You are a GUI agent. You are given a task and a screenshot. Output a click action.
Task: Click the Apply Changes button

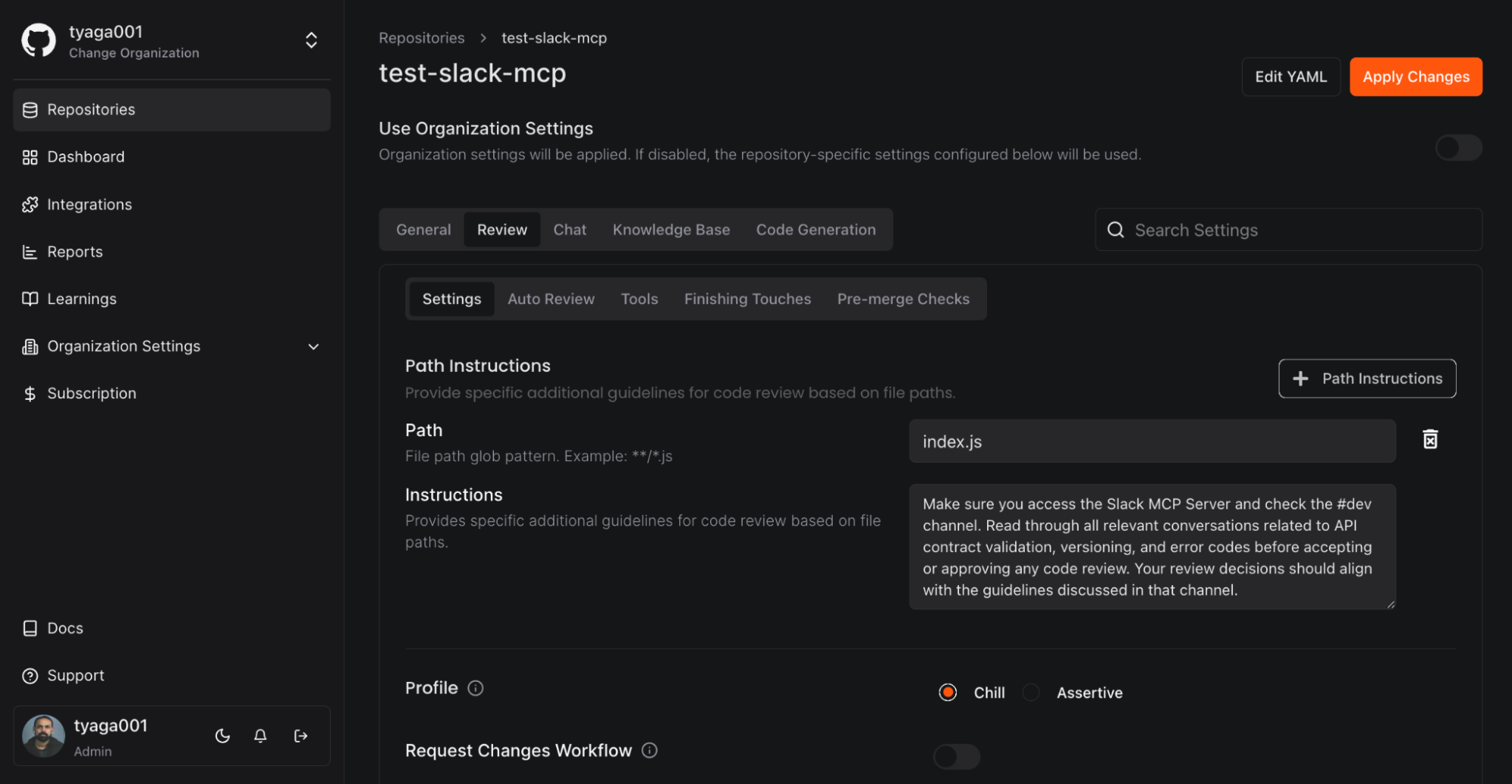pyautogui.click(x=1415, y=77)
